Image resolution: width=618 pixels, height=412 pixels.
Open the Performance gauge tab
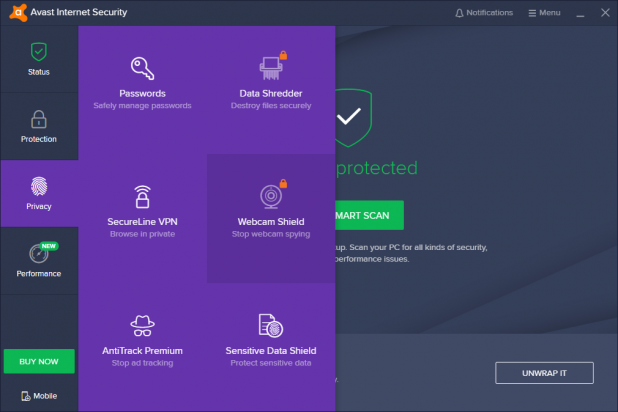pos(39,255)
